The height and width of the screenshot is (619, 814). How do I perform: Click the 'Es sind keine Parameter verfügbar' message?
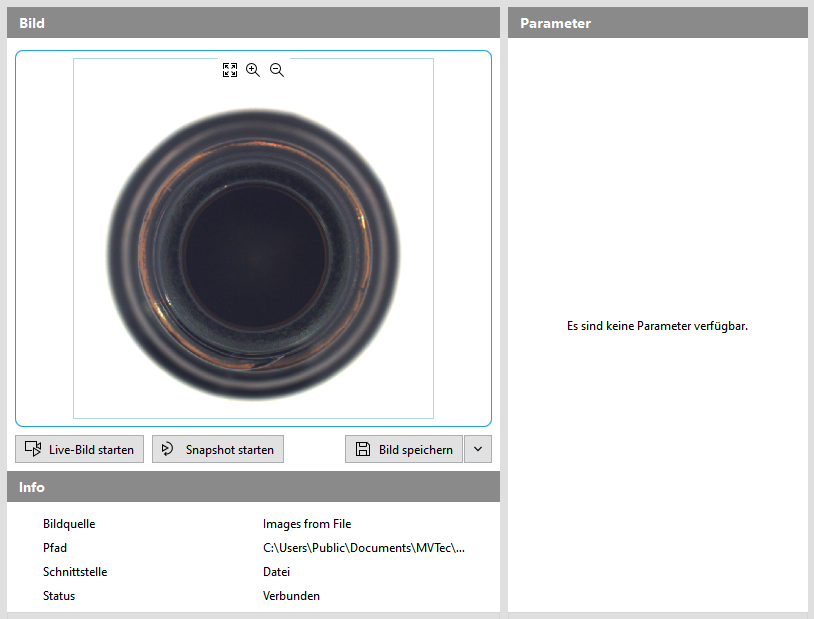point(657,326)
